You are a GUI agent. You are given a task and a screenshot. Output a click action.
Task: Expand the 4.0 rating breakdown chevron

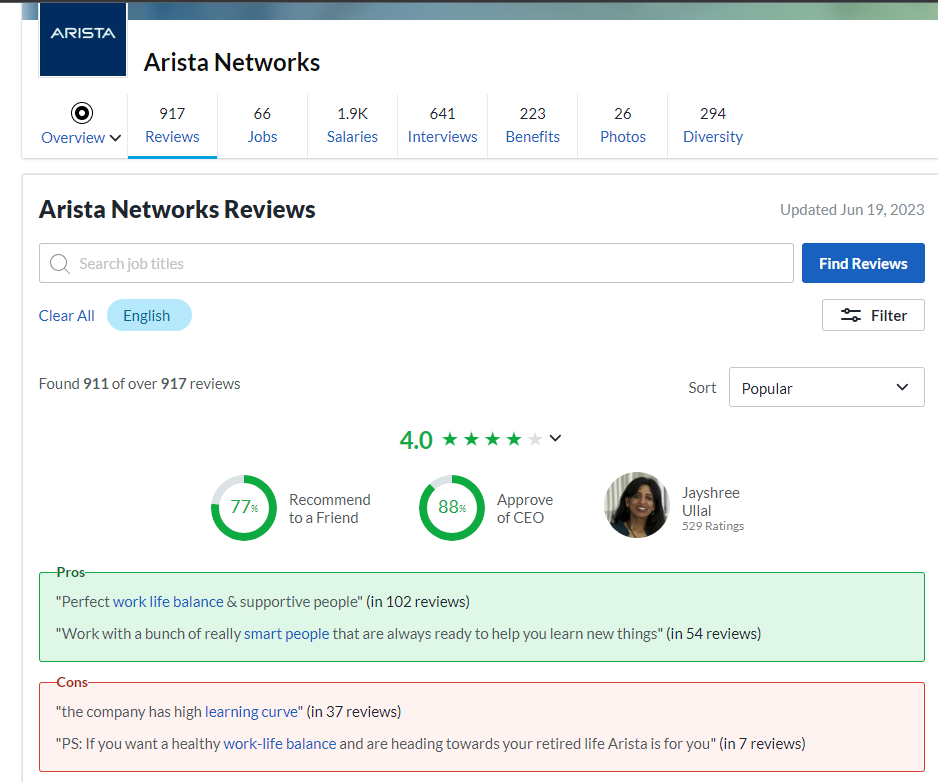pos(555,439)
